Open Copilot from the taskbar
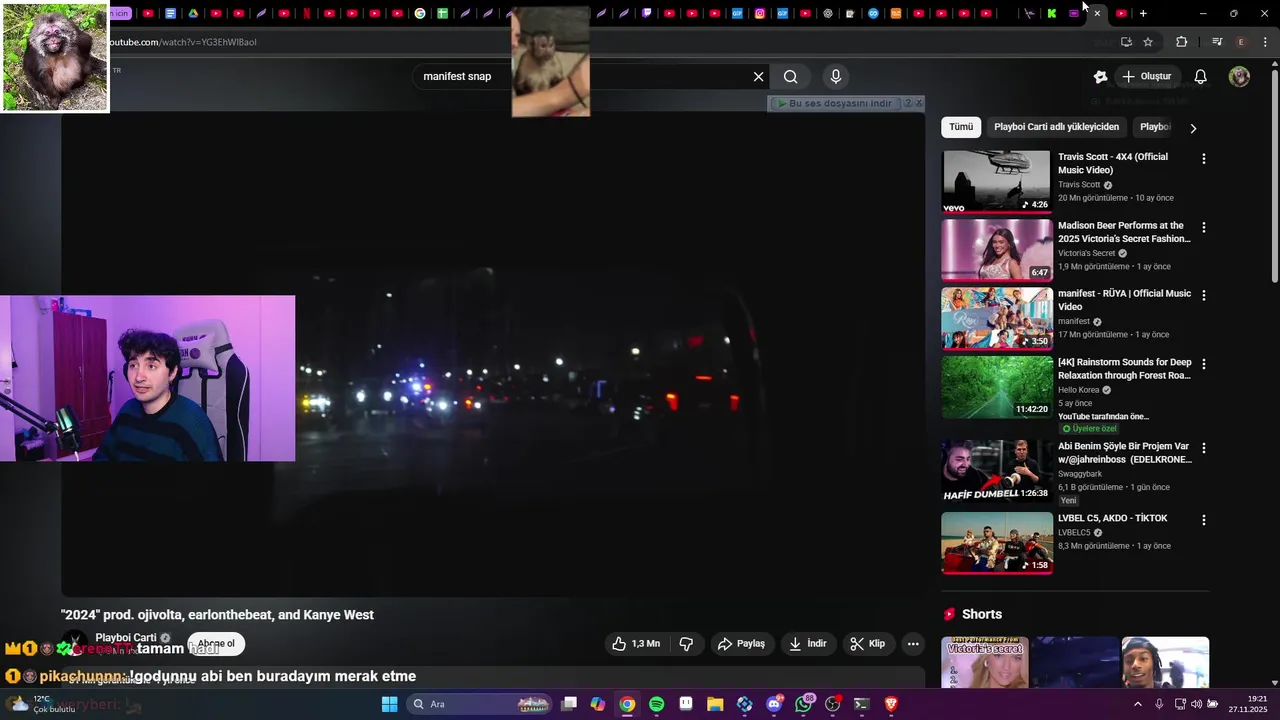This screenshot has height=720, width=1280. pyautogui.click(x=598, y=704)
